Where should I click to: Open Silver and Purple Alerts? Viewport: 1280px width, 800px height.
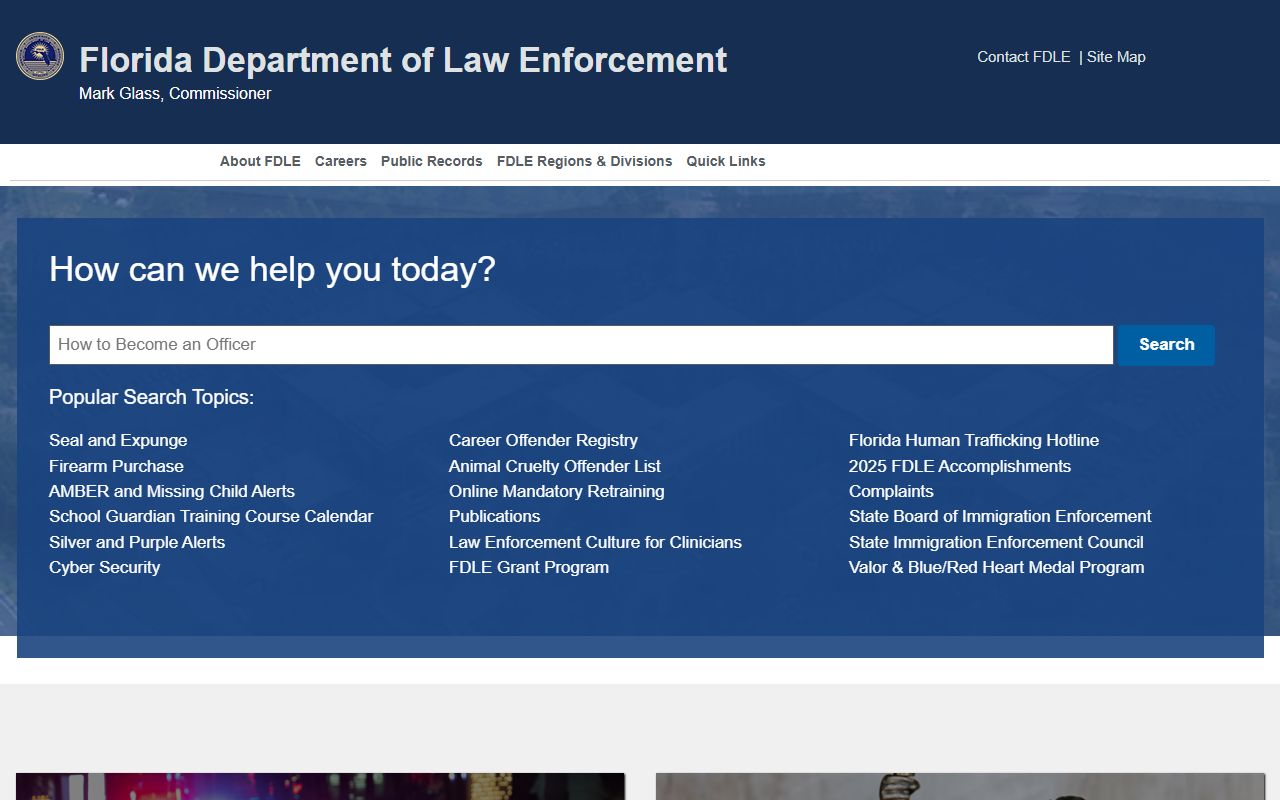pyautogui.click(x=137, y=542)
